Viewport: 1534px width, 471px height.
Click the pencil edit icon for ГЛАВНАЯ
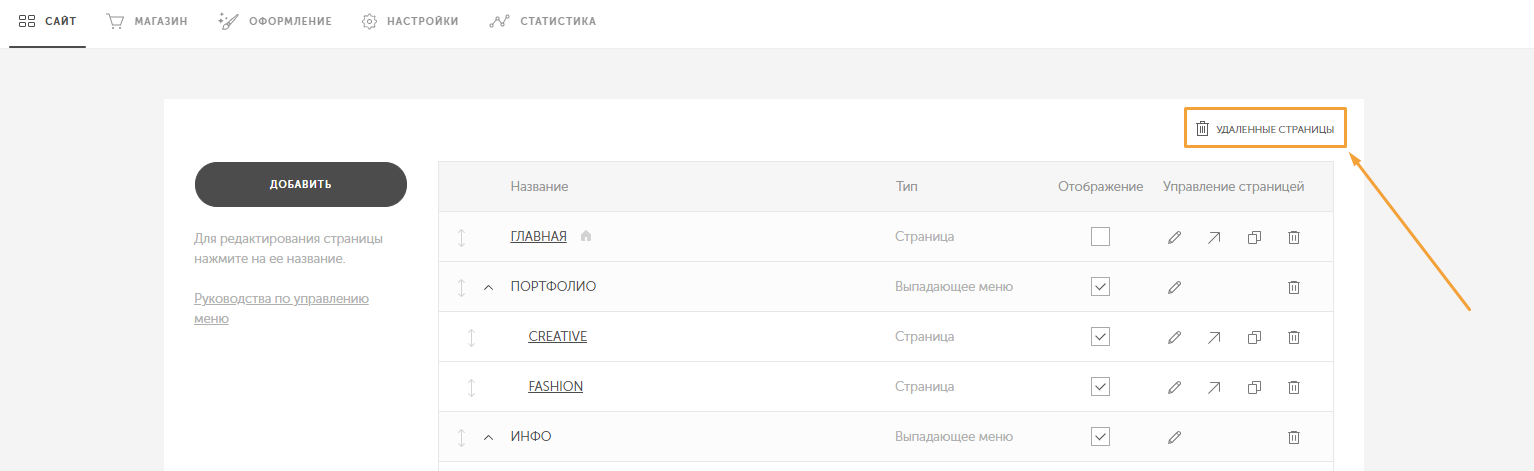[x=1174, y=237]
